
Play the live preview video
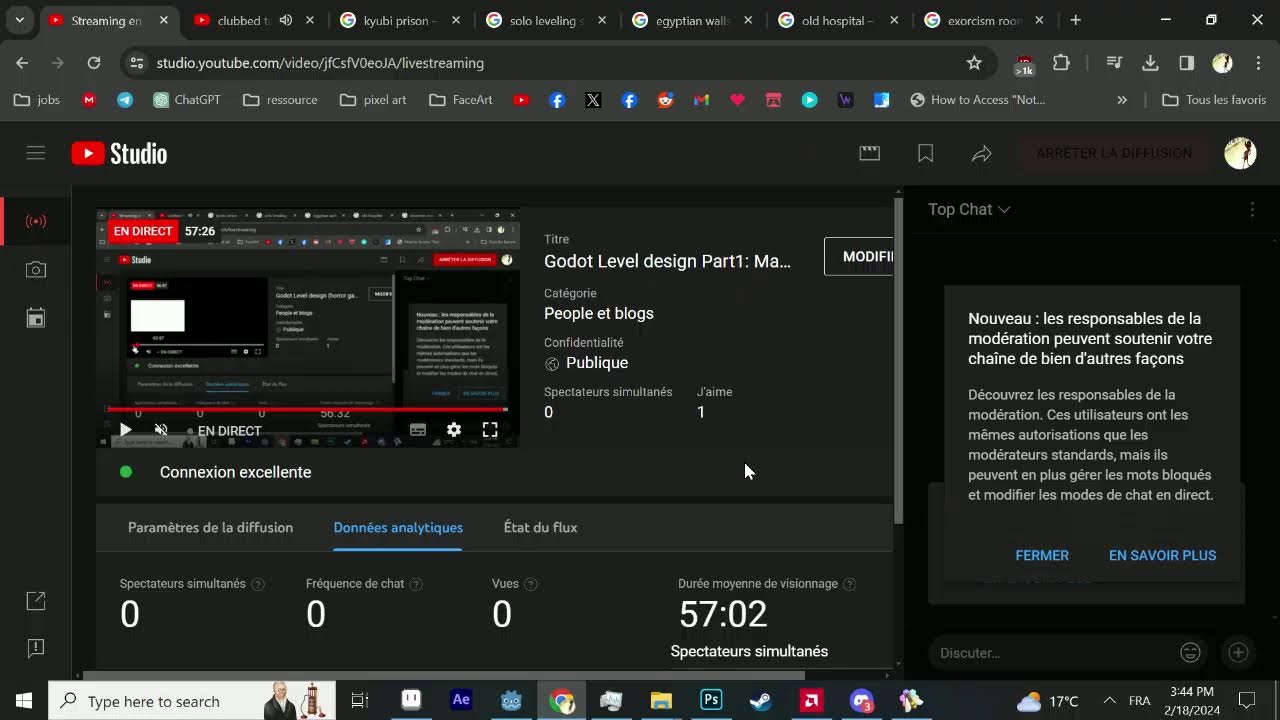[125, 430]
